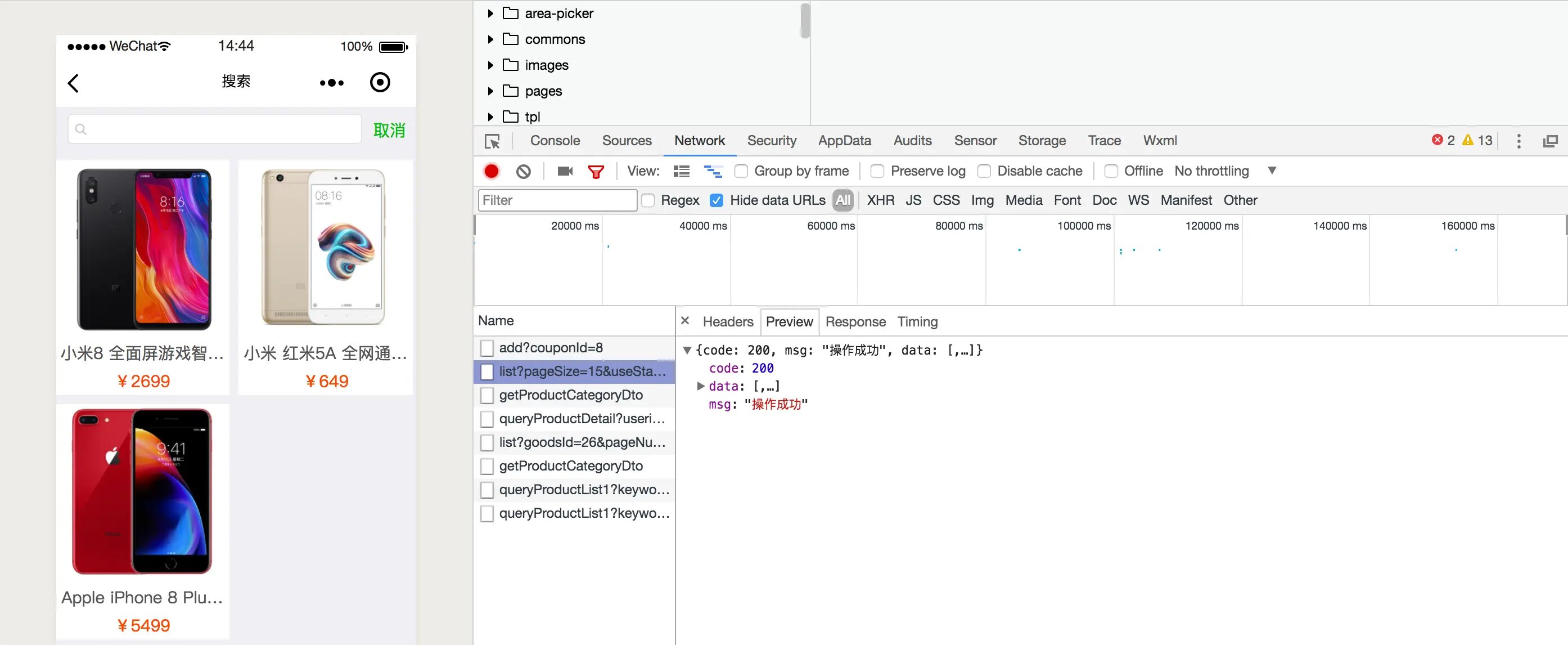The image size is (1568, 645).
Task: Toggle the Offline checkbox
Action: [x=1111, y=171]
